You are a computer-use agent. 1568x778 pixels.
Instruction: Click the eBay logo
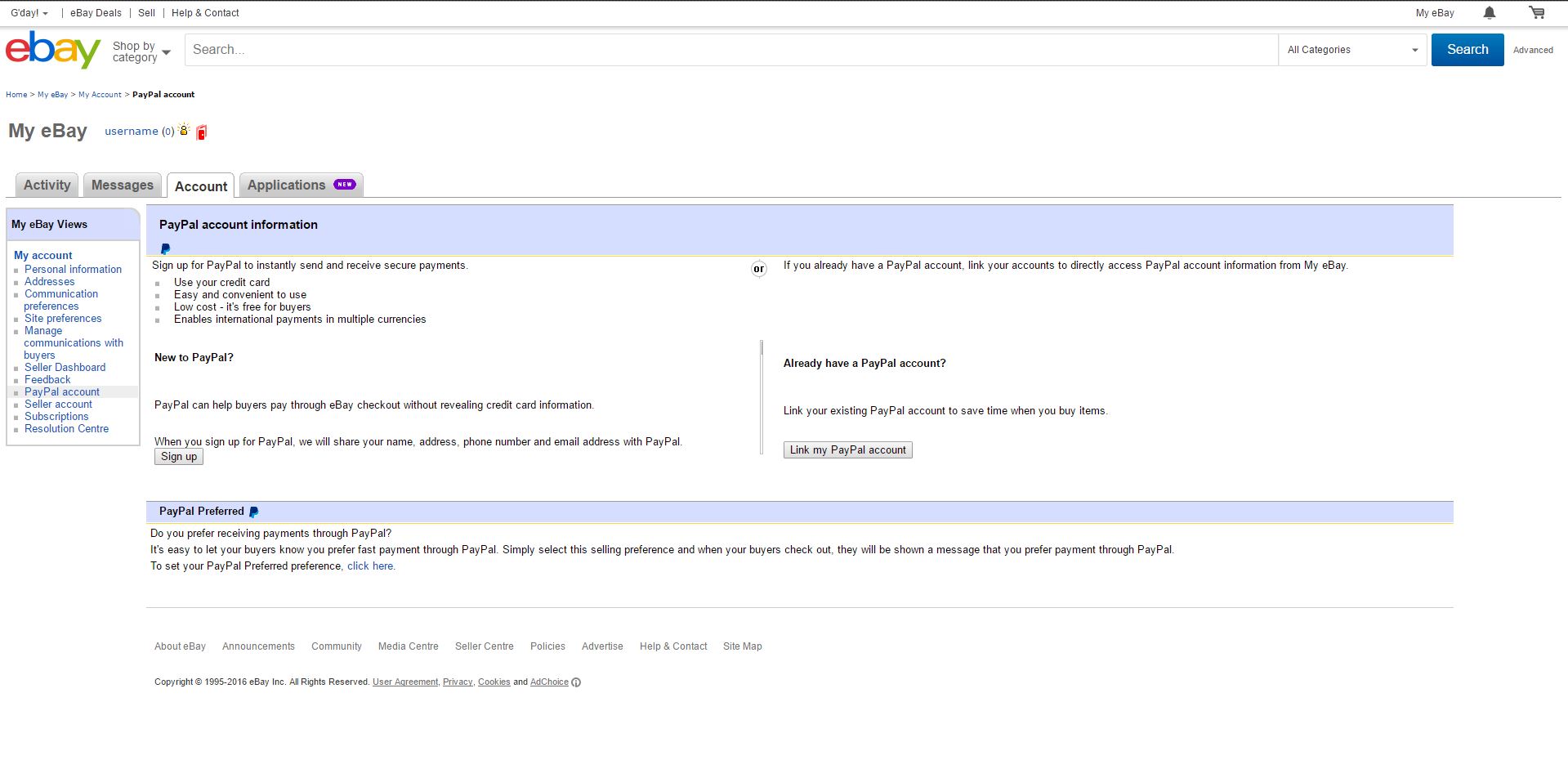click(x=53, y=50)
